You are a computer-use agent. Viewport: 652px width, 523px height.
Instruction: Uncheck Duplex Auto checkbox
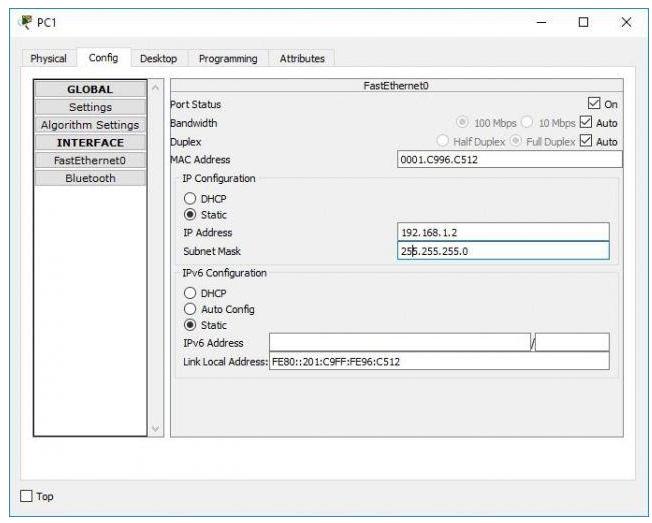(x=585, y=141)
